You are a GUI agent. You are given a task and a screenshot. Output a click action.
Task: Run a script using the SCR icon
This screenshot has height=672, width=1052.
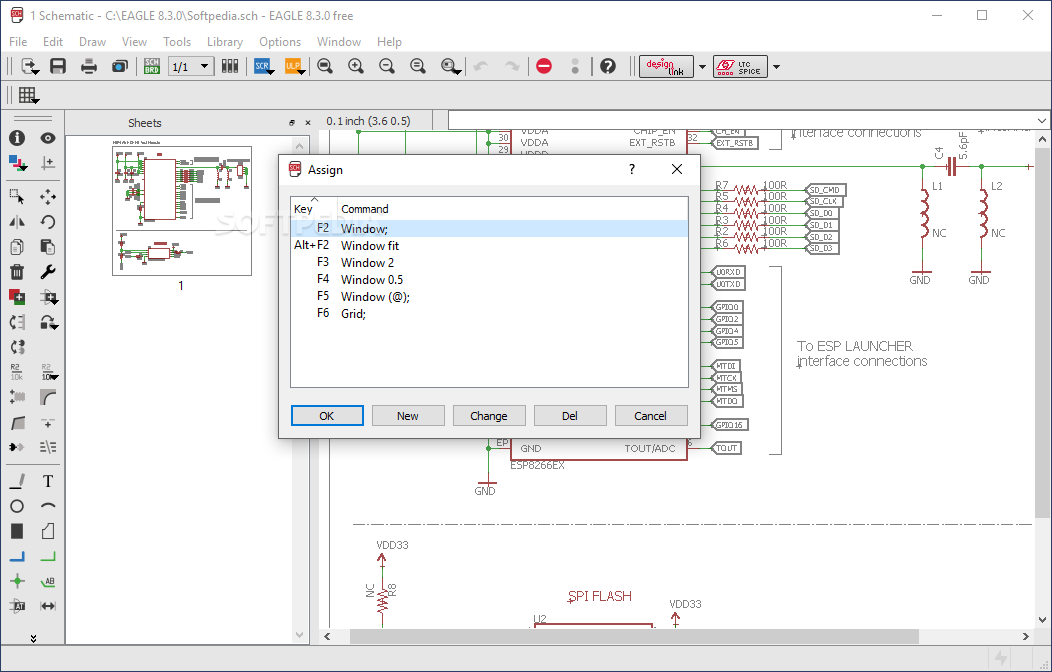click(262, 66)
